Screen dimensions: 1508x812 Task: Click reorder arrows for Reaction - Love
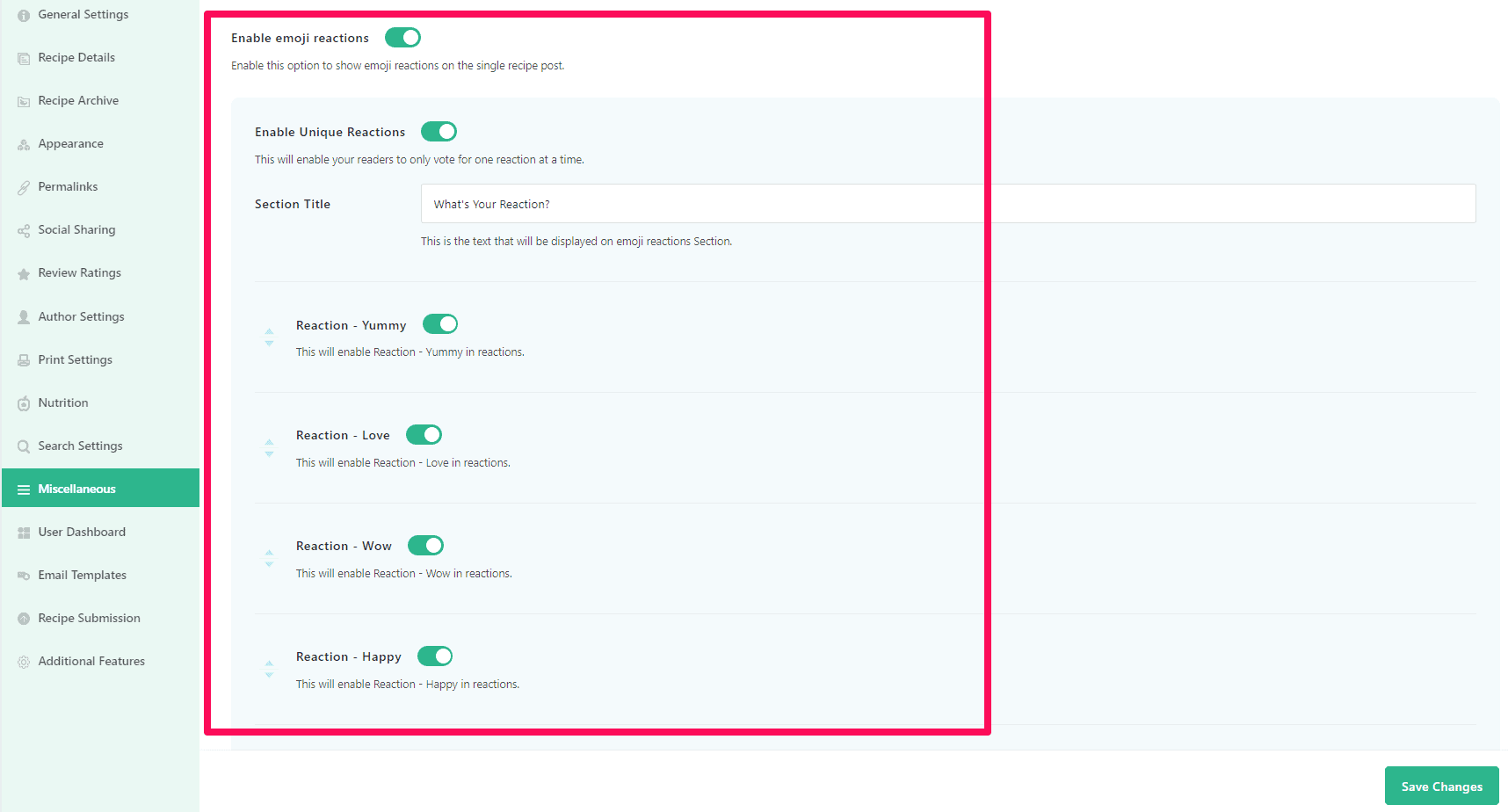point(269,448)
